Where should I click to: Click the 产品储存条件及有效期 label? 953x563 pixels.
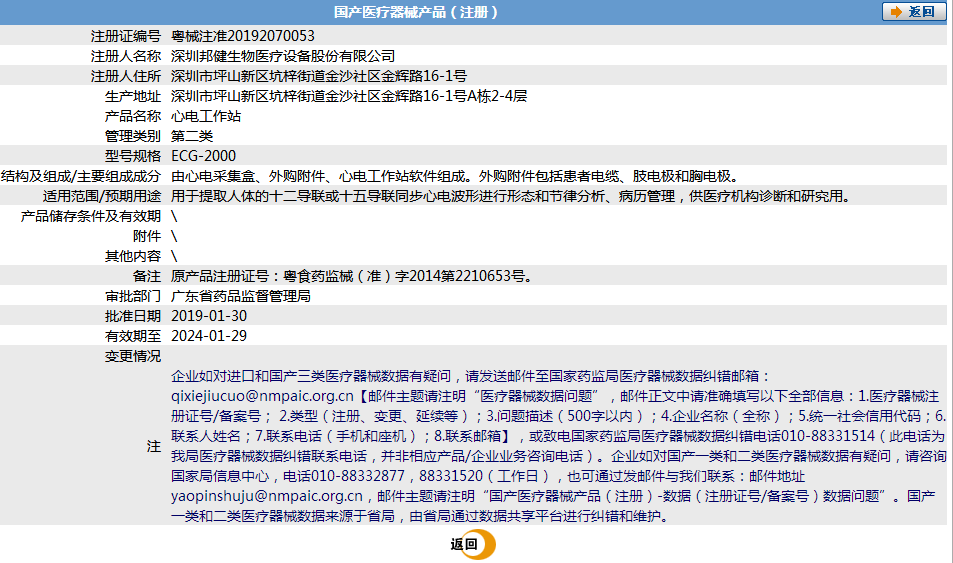click(91, 216)
